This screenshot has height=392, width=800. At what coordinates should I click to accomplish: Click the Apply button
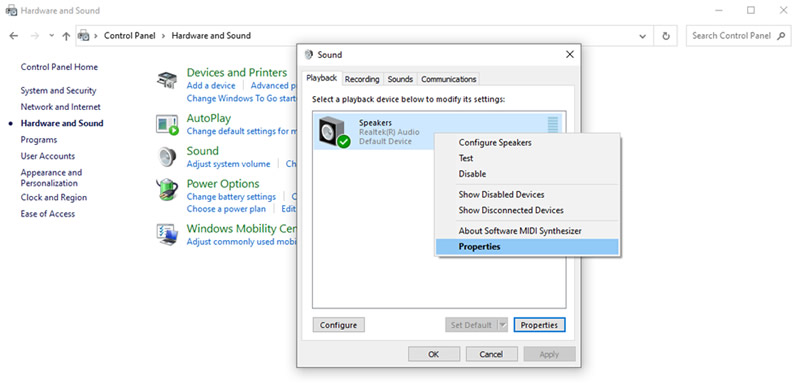(549, 354)
